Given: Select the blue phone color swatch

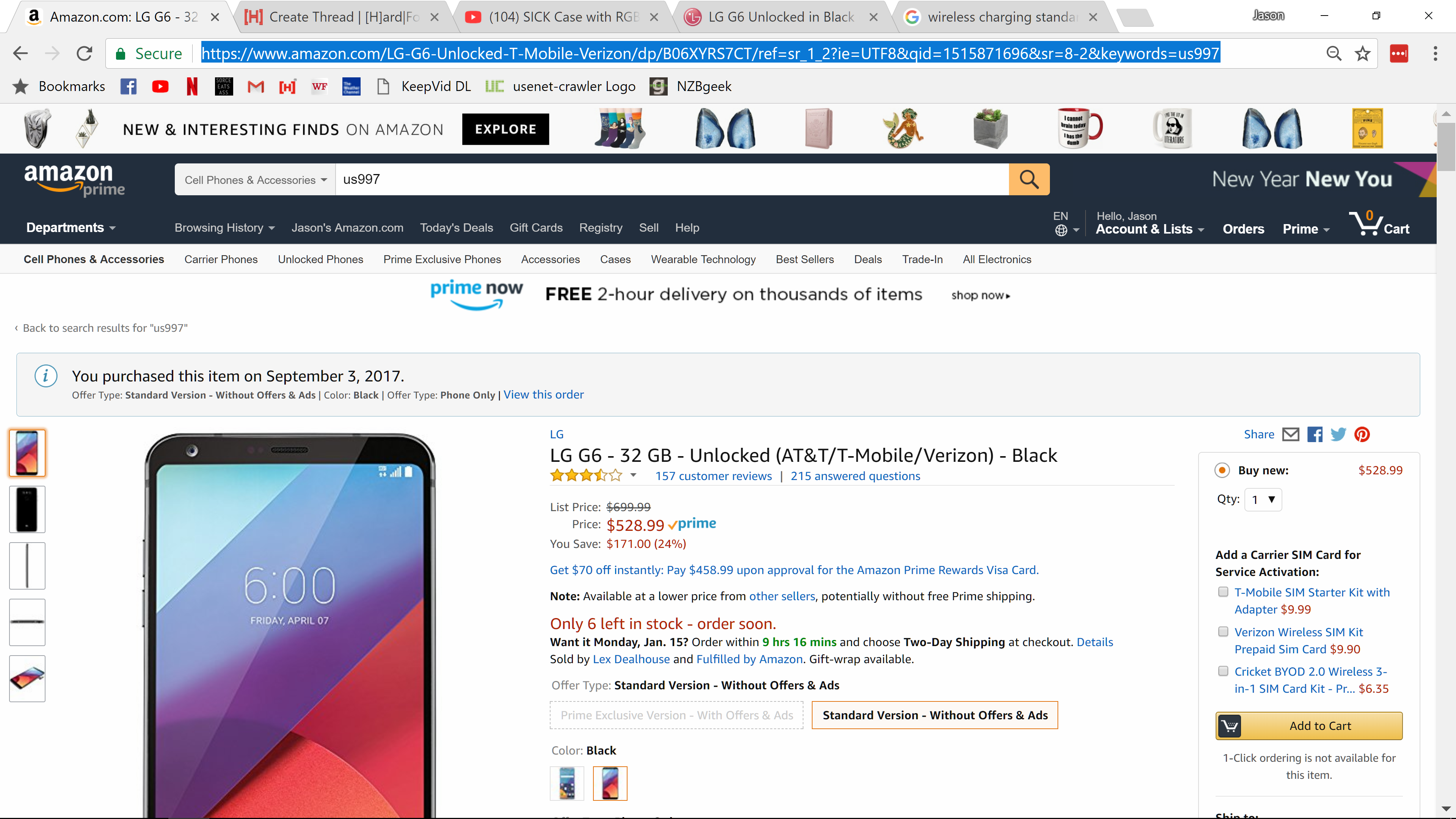Looking at the screenshot, I should coord(567,783).
